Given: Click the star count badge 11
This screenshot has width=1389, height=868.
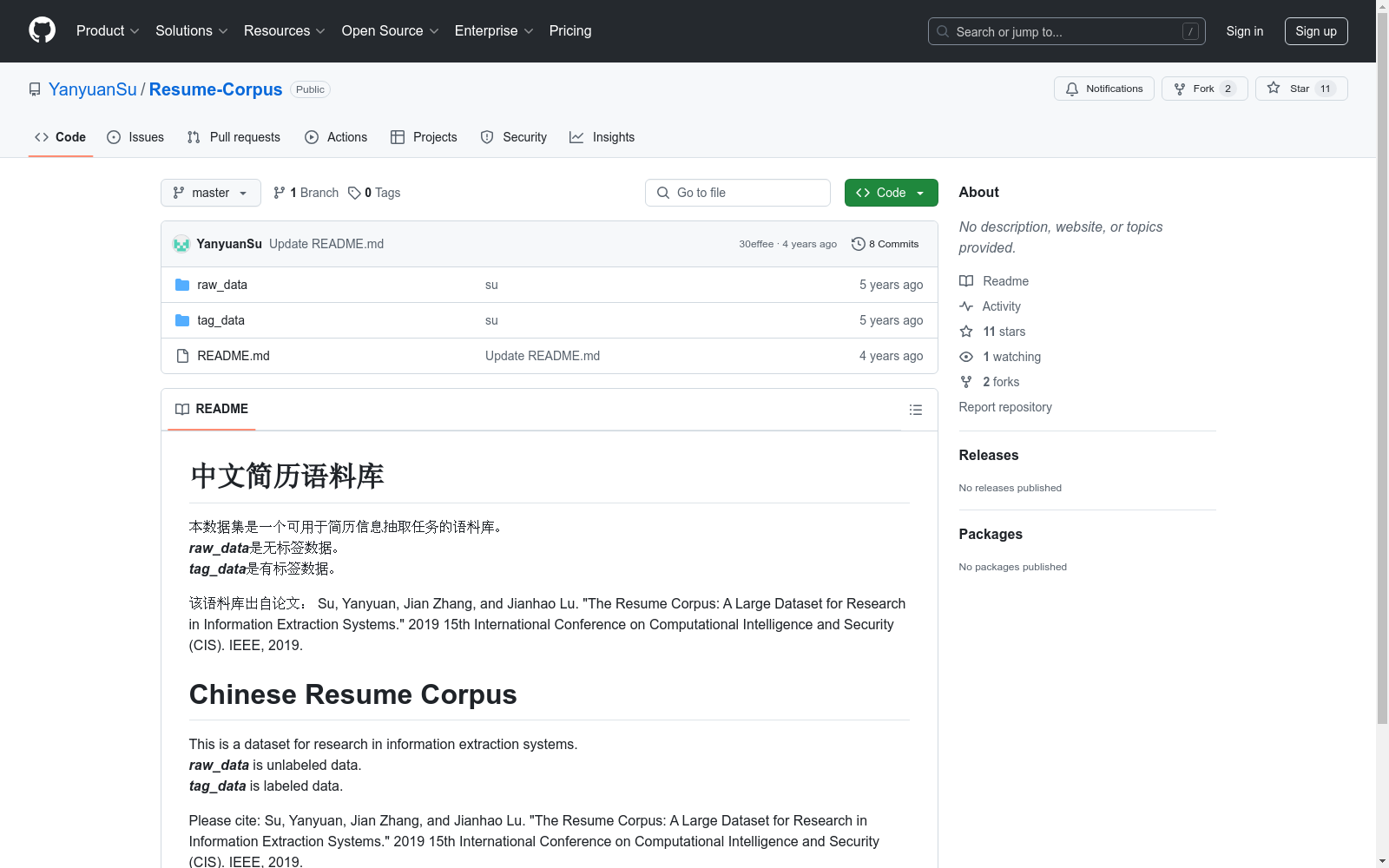Looking at the screenshot, I should pos(1326,89).
